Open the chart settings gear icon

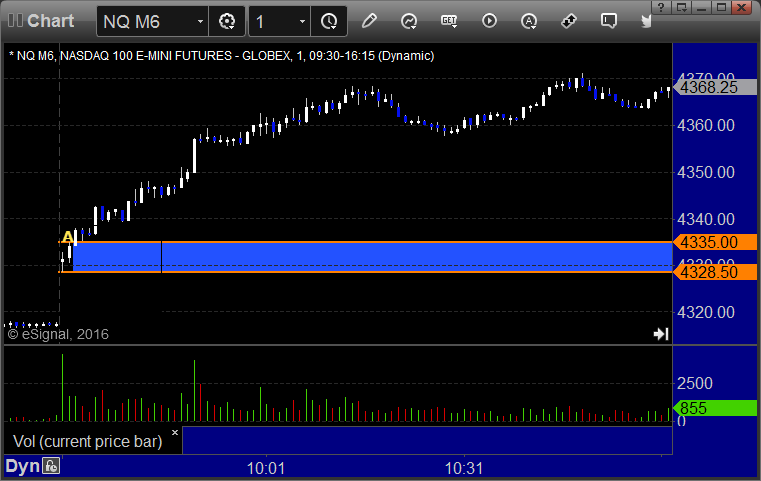coord(227,21)
